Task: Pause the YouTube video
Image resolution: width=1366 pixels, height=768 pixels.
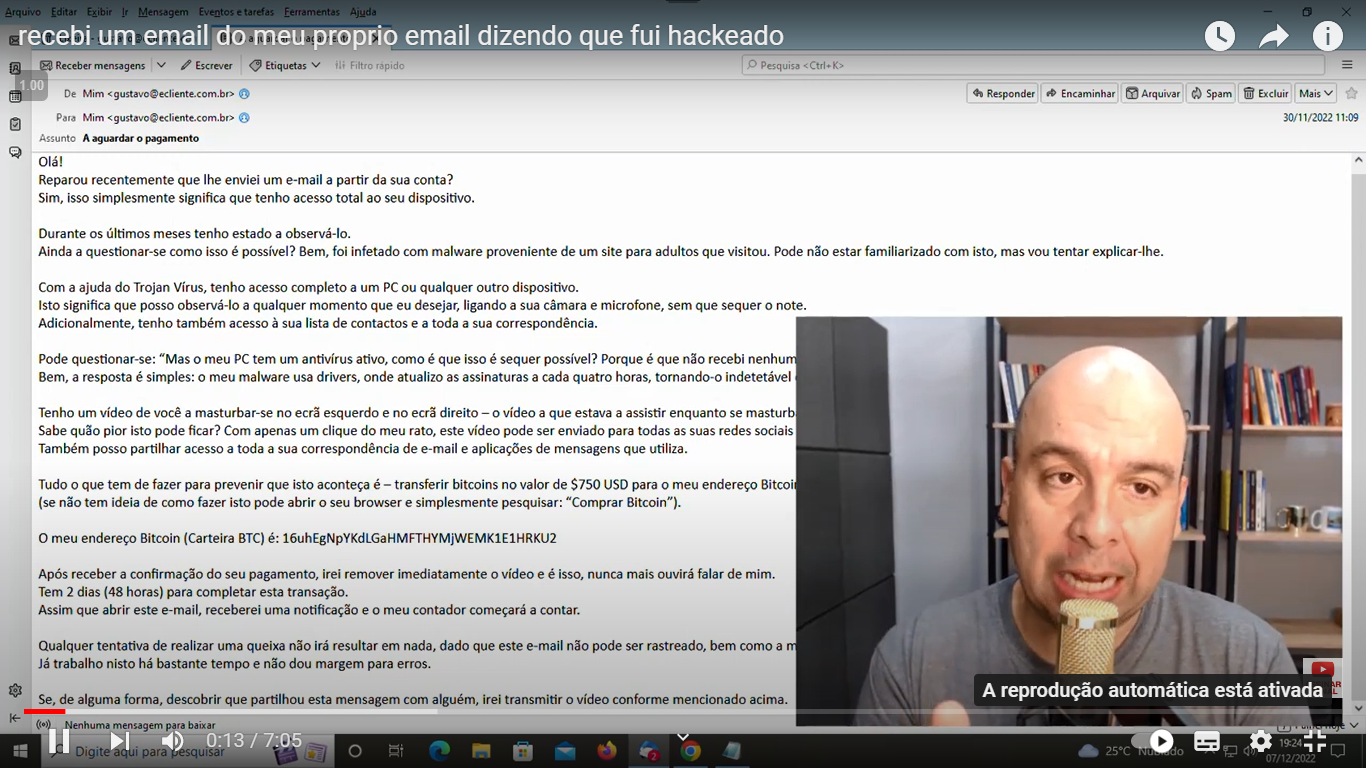Action: tap(59, 741)
